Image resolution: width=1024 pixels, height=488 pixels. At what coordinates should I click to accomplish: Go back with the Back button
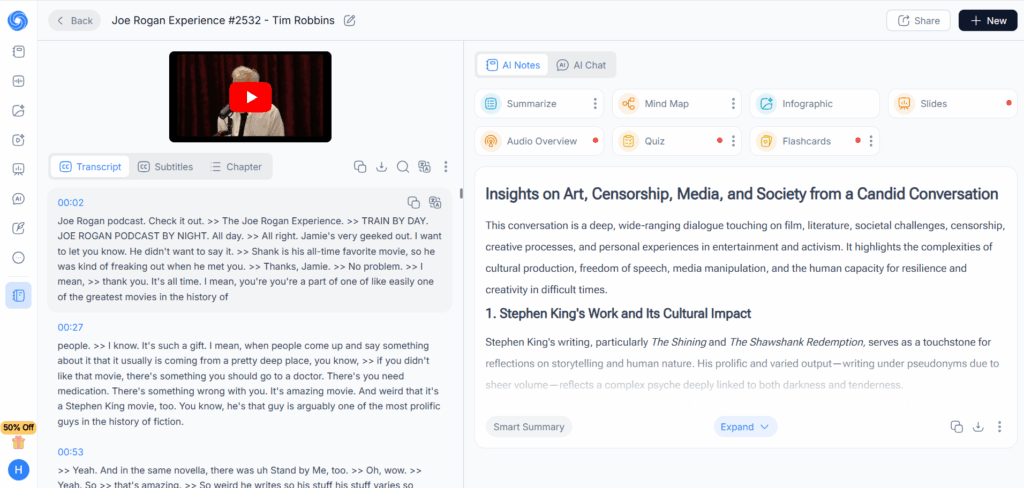coord(74,20)
